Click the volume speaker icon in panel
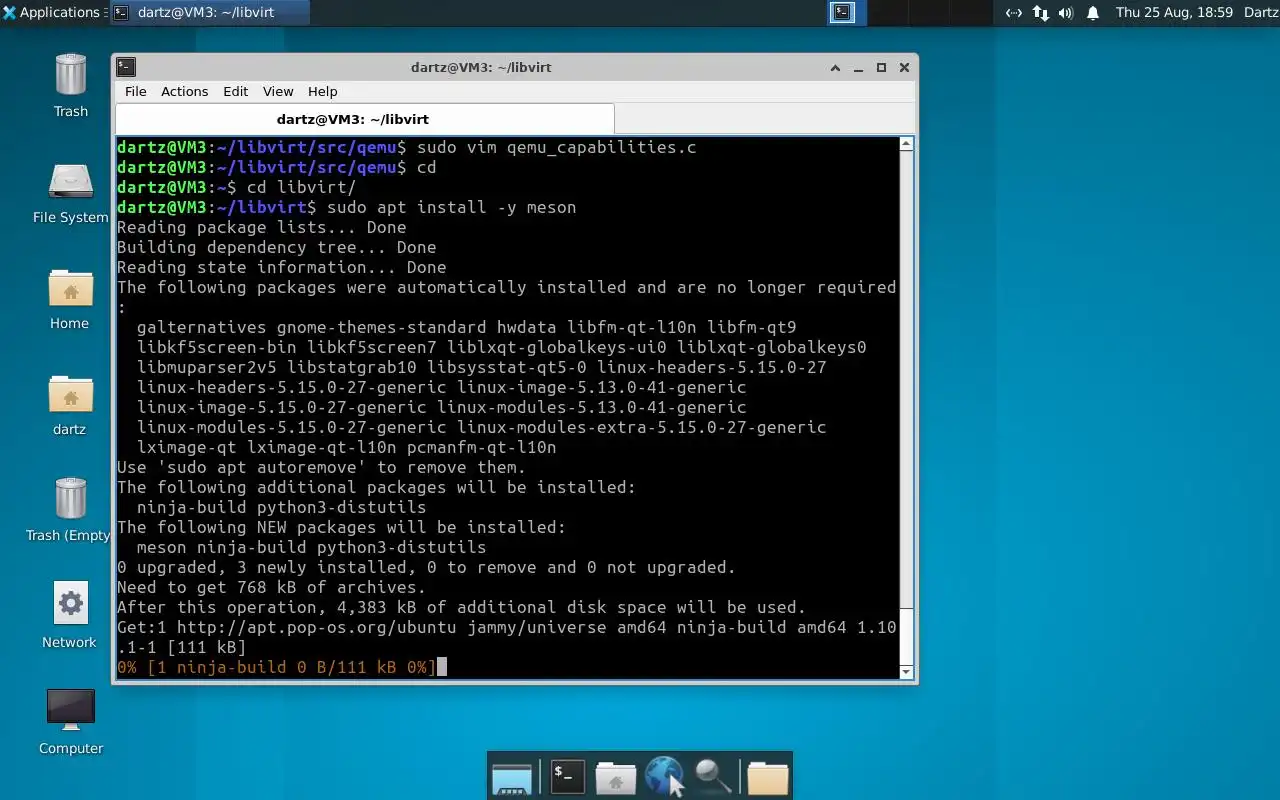This screenshot has width=1280, height=800. 1066,13
